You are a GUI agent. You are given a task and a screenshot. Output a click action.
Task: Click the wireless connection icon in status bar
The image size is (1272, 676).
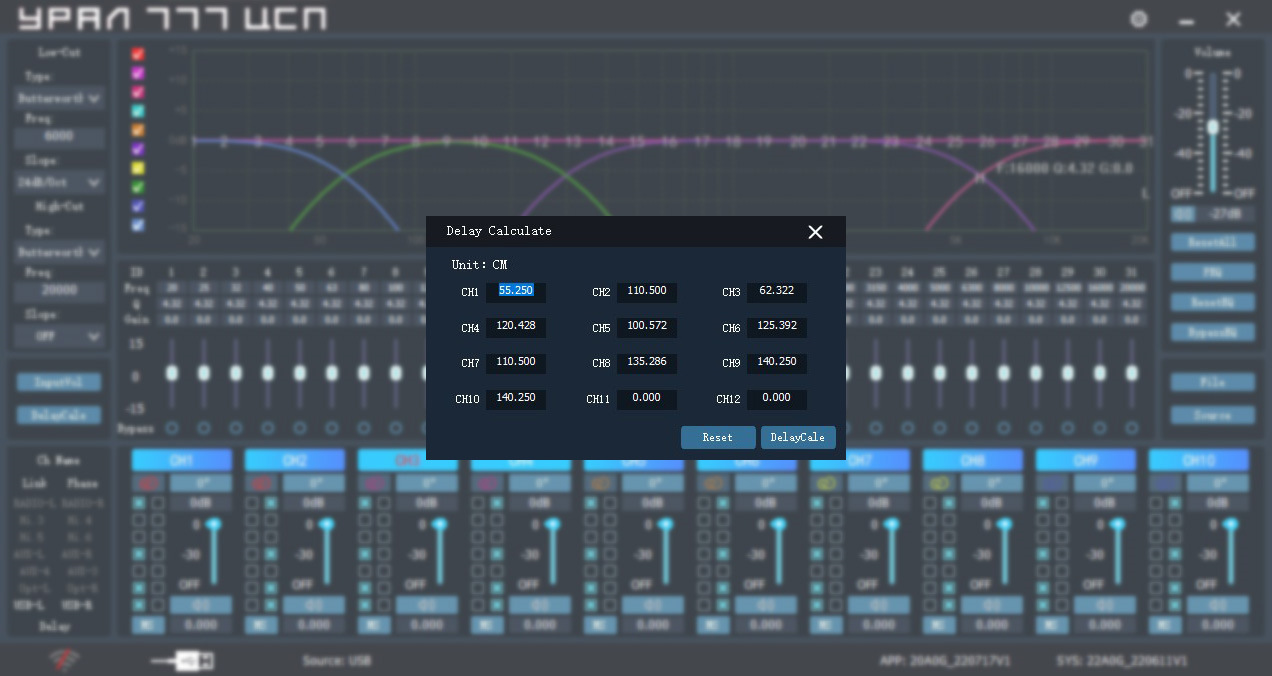[65, 660]
